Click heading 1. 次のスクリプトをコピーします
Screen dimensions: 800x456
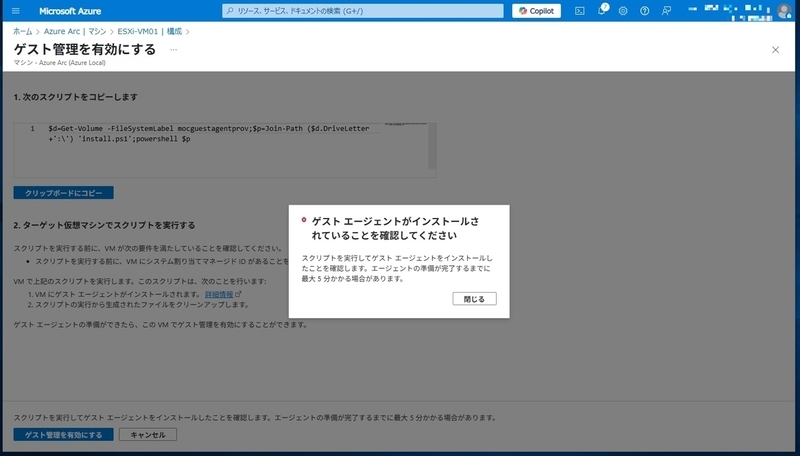[x=76, y=97]
